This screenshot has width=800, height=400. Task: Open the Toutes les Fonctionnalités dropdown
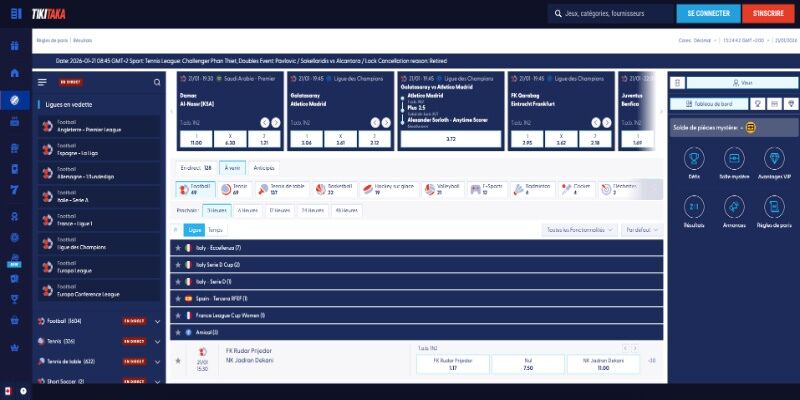579,229
